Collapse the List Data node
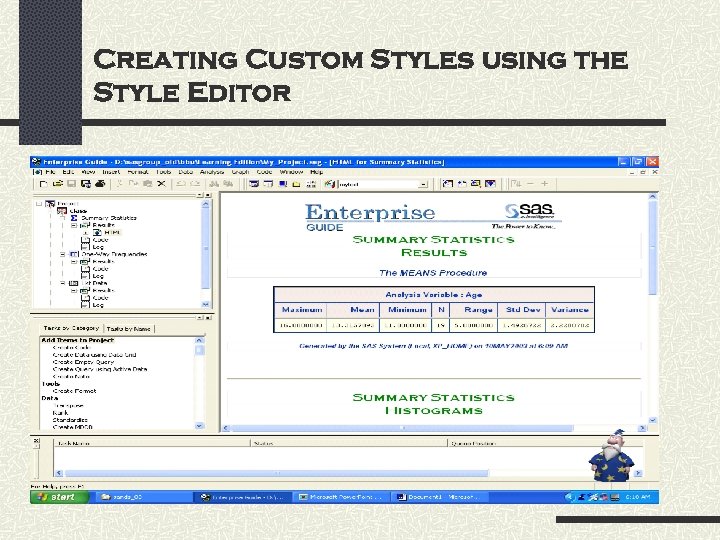Image resolution: width=720 pixels, height=540 pixels. point(63,283)
